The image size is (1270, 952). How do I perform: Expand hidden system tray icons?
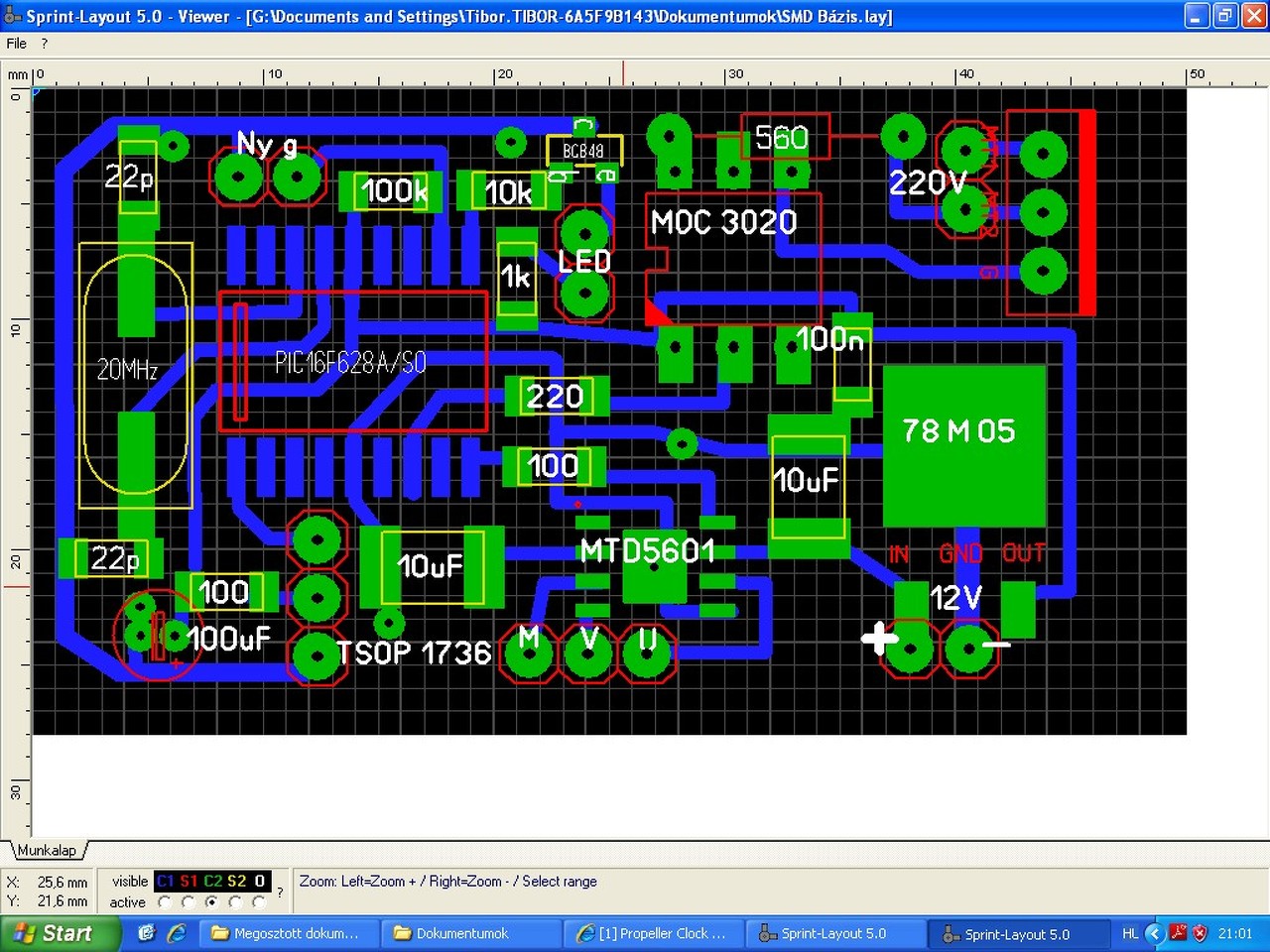point(1154,933)
